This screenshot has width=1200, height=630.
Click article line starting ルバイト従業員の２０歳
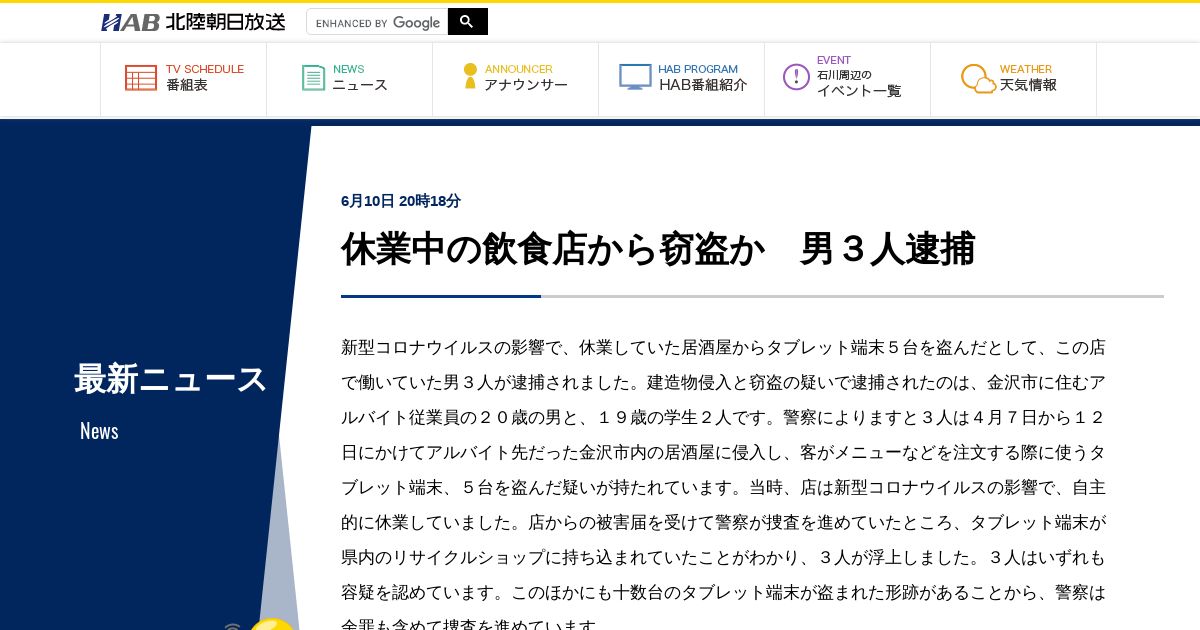pyautogui.click(x=723, y=418)
